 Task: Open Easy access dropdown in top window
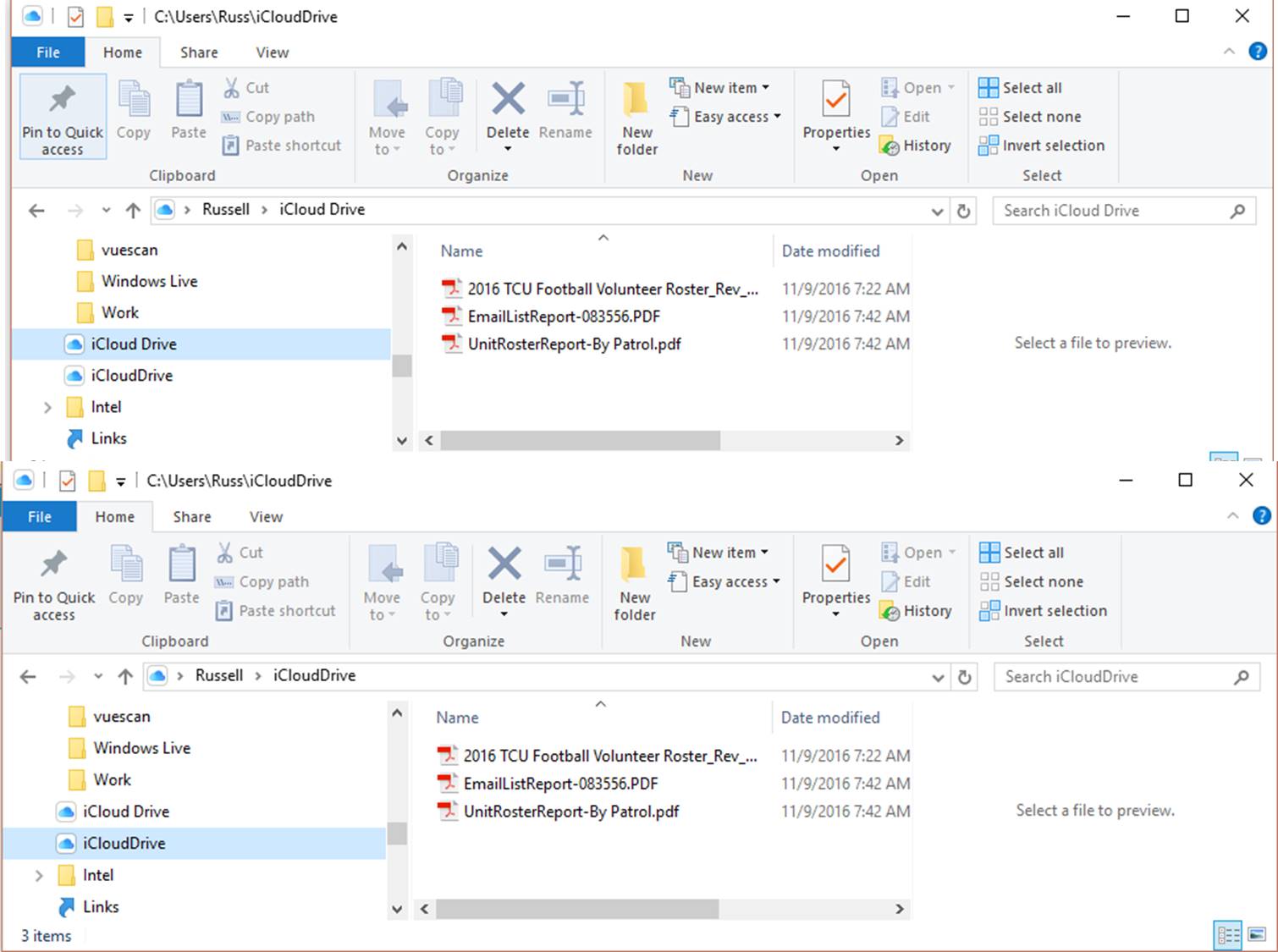725,117
